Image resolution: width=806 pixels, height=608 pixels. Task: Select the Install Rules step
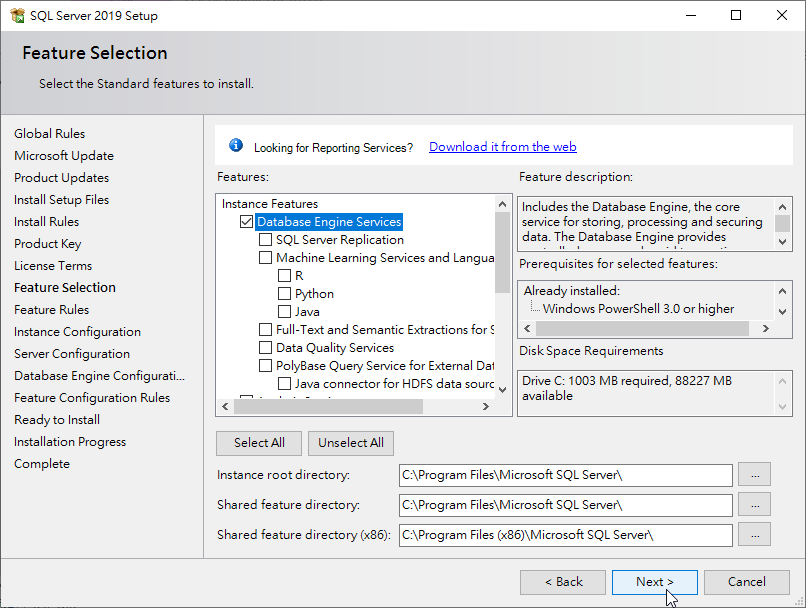point(46,222)
